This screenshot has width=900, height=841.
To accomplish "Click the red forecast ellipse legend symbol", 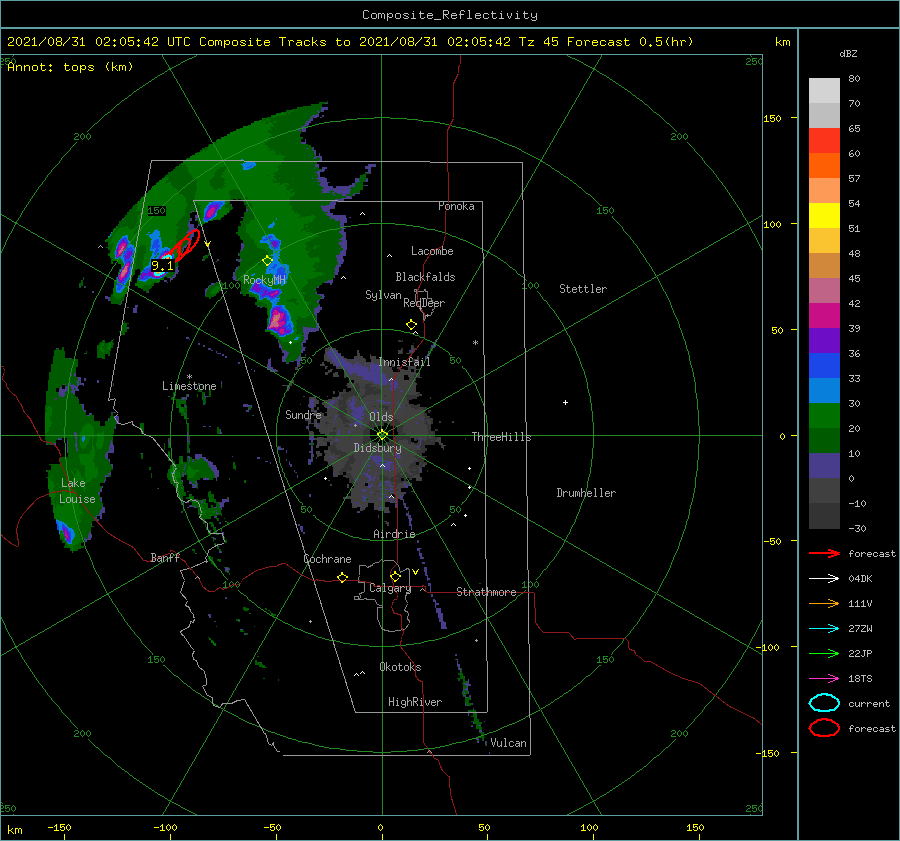I will [824, 728].
